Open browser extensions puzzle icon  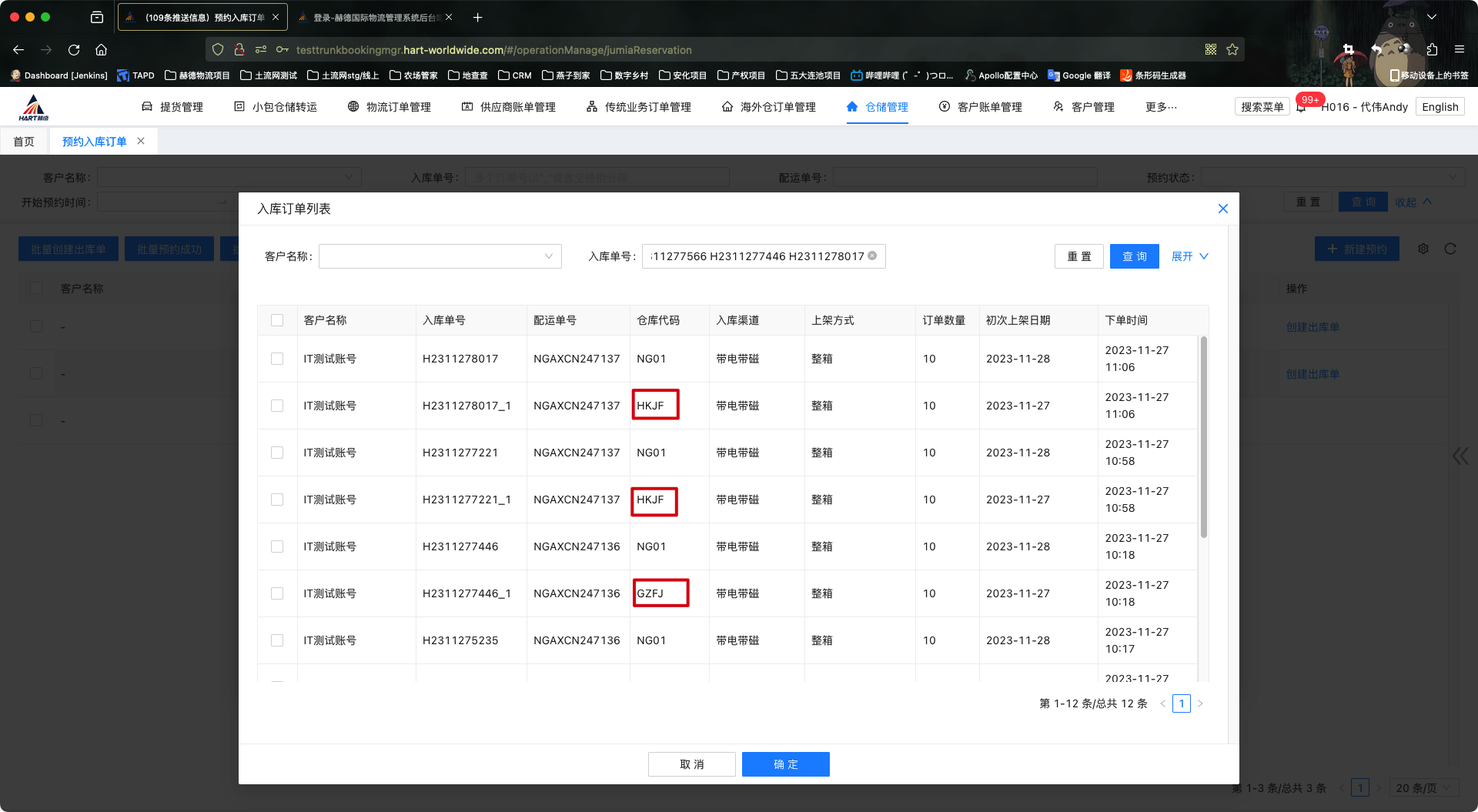coord(1432,50)
